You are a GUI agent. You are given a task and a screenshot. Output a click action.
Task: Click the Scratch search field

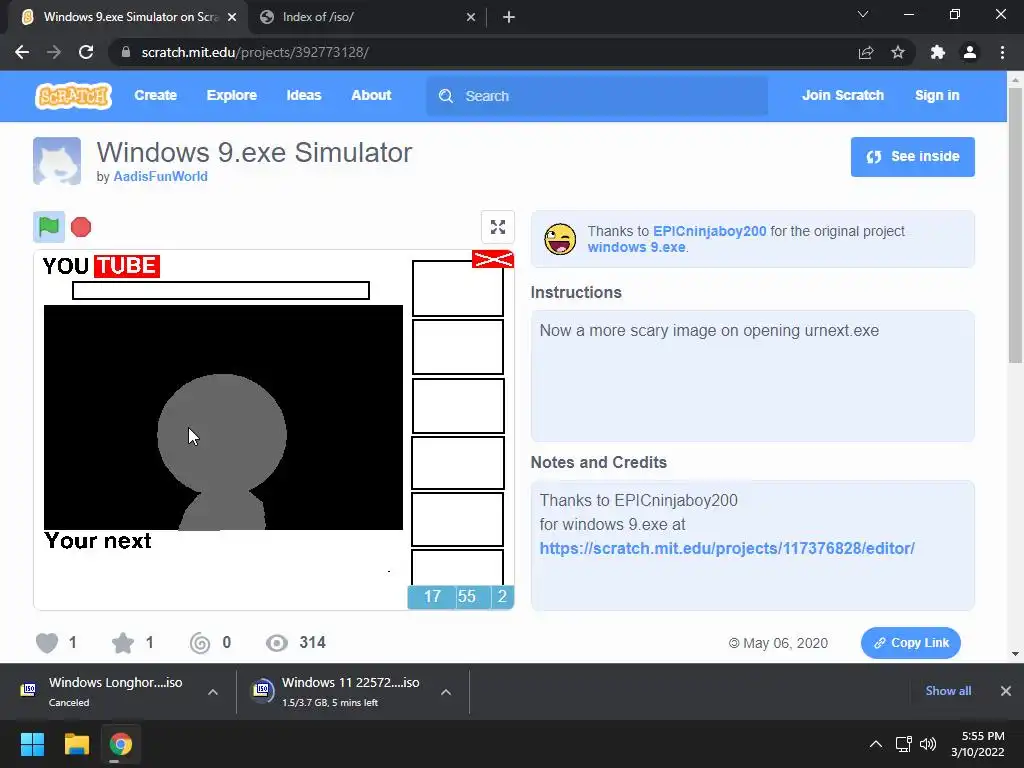(x=597, y=96)
